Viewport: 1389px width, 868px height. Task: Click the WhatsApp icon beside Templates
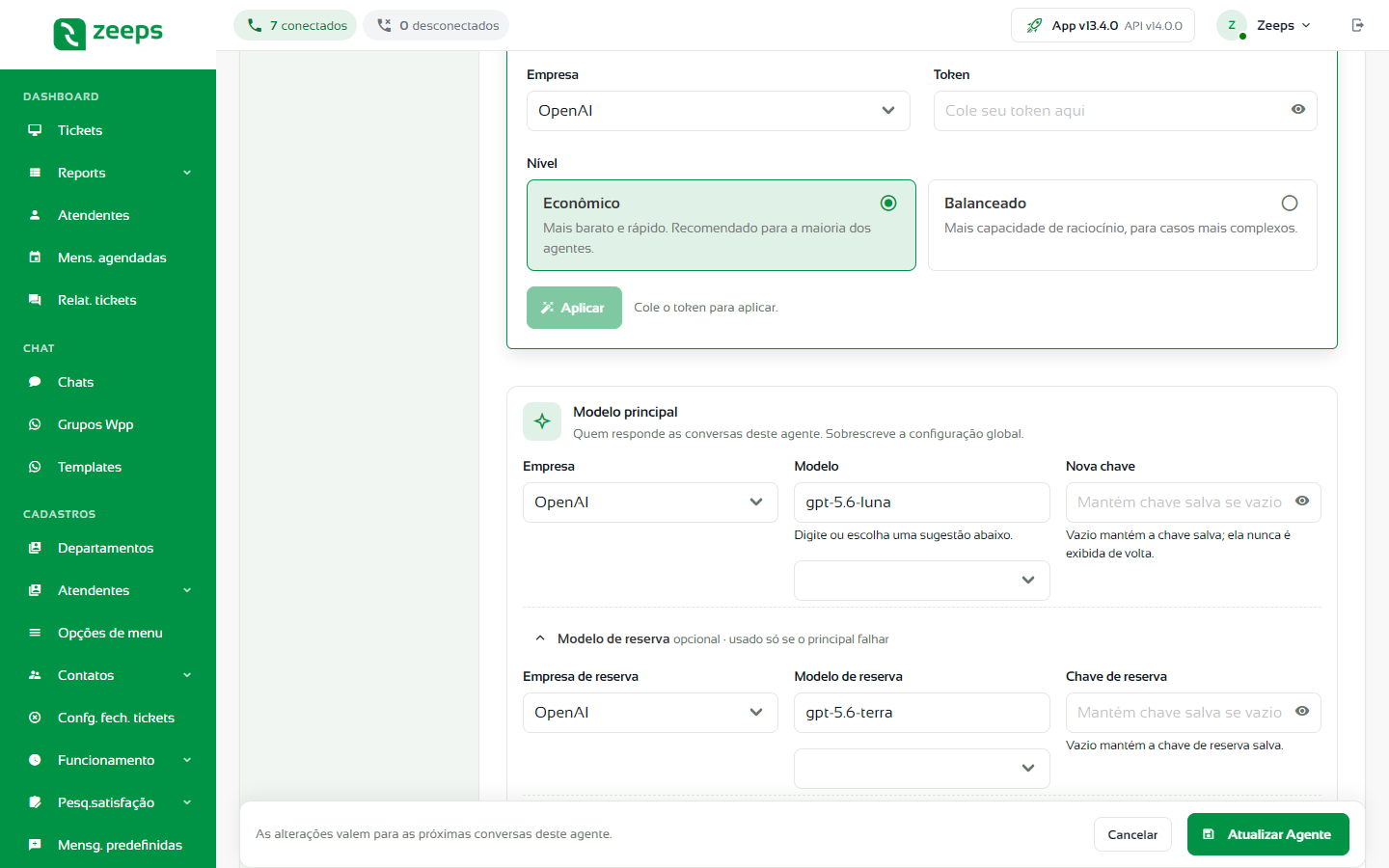[x=35, y=467]
